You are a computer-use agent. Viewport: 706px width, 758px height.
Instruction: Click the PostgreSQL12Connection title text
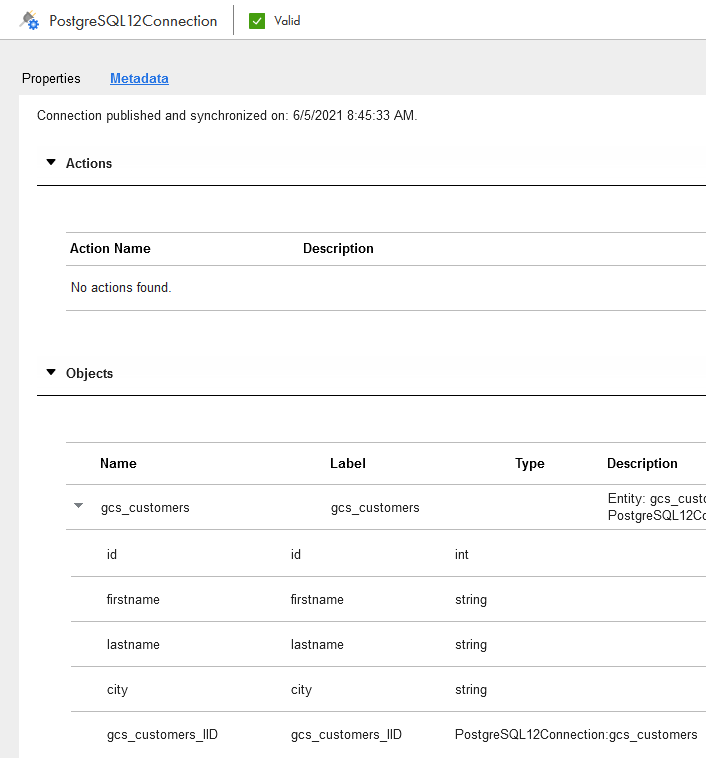tap(133, 21)
